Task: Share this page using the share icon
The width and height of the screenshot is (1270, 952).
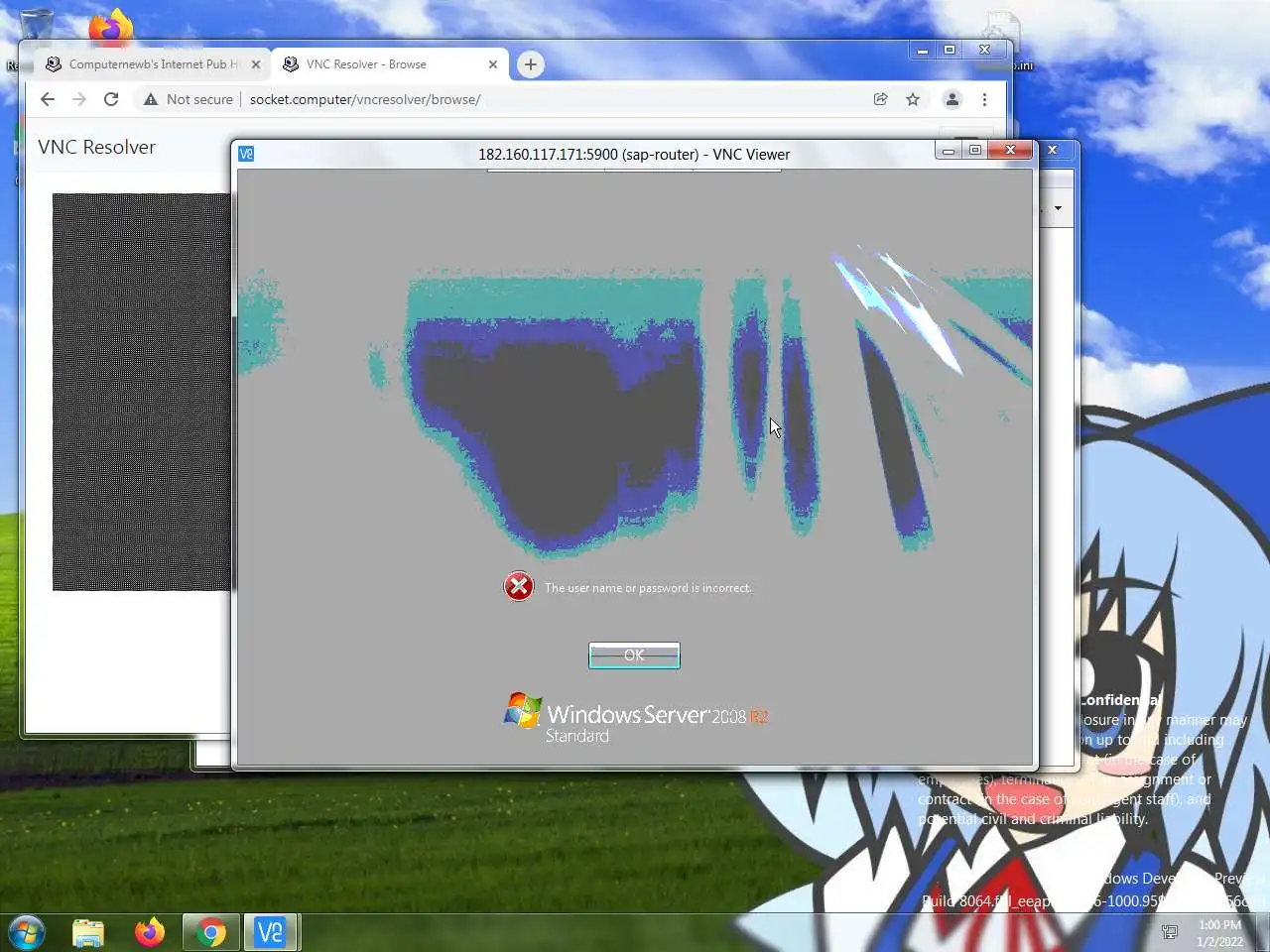Action: [x=880, y=99]
